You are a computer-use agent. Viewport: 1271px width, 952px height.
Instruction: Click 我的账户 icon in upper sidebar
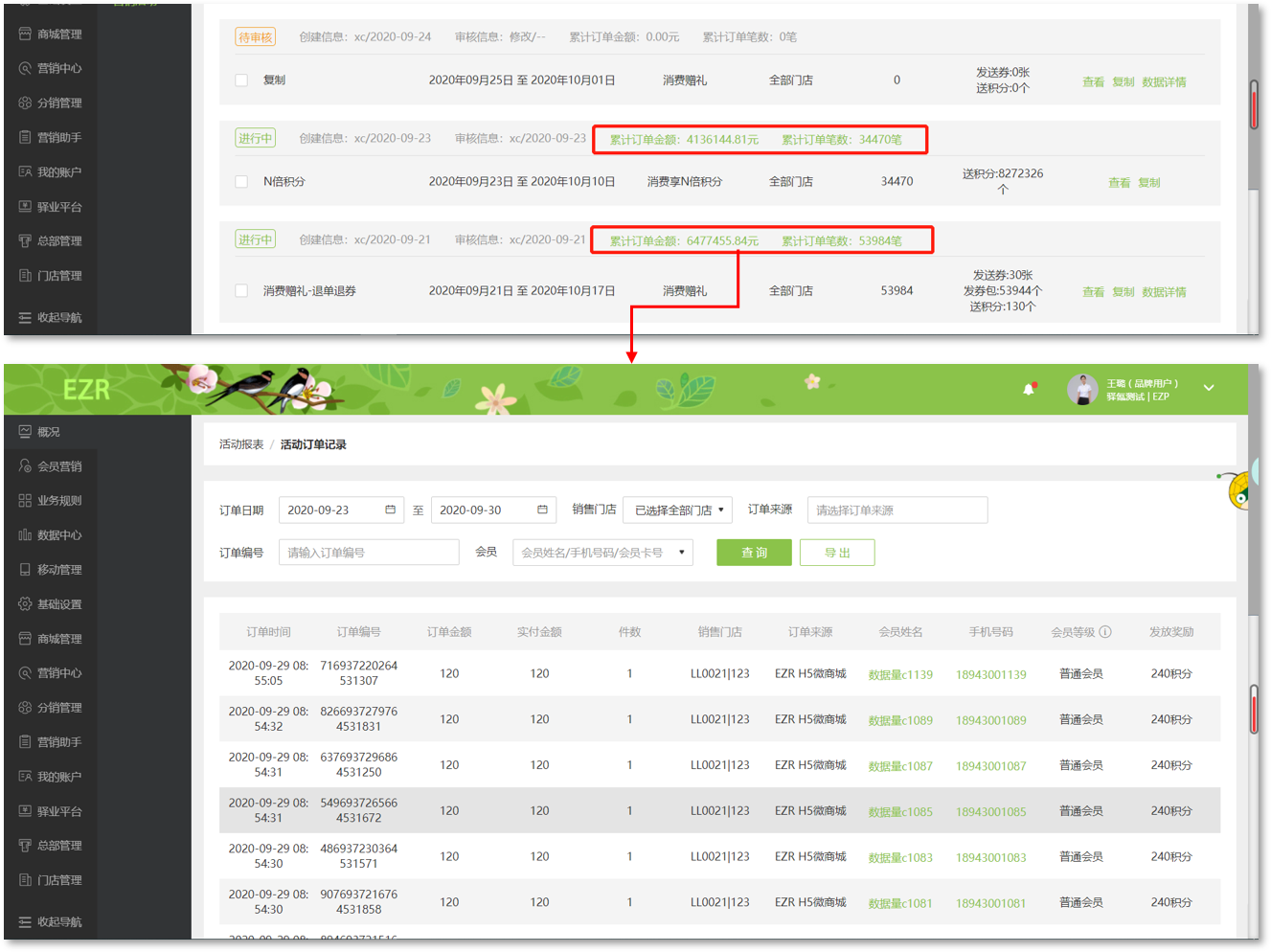[x=25, y=171]
